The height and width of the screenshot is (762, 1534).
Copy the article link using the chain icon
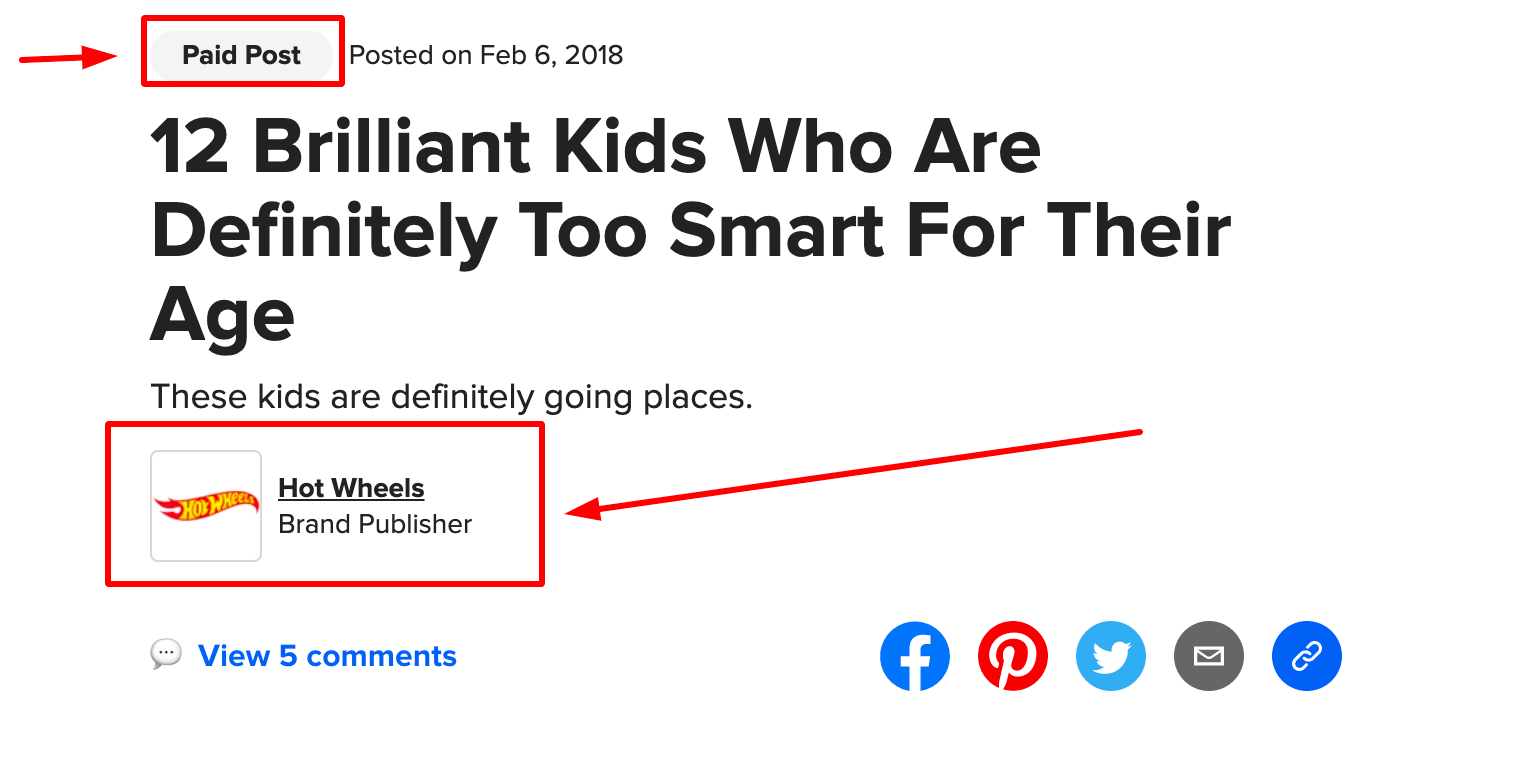click(x=1307, y=656)
